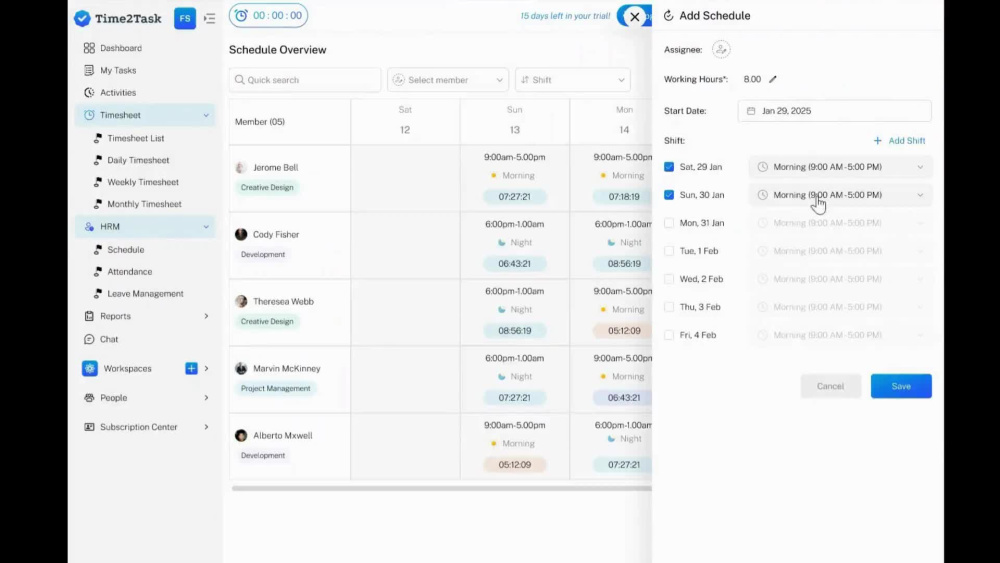Go to Activities in sidebar
The width and height of the screenshot is (1000, 563).
tap(118, 92)
